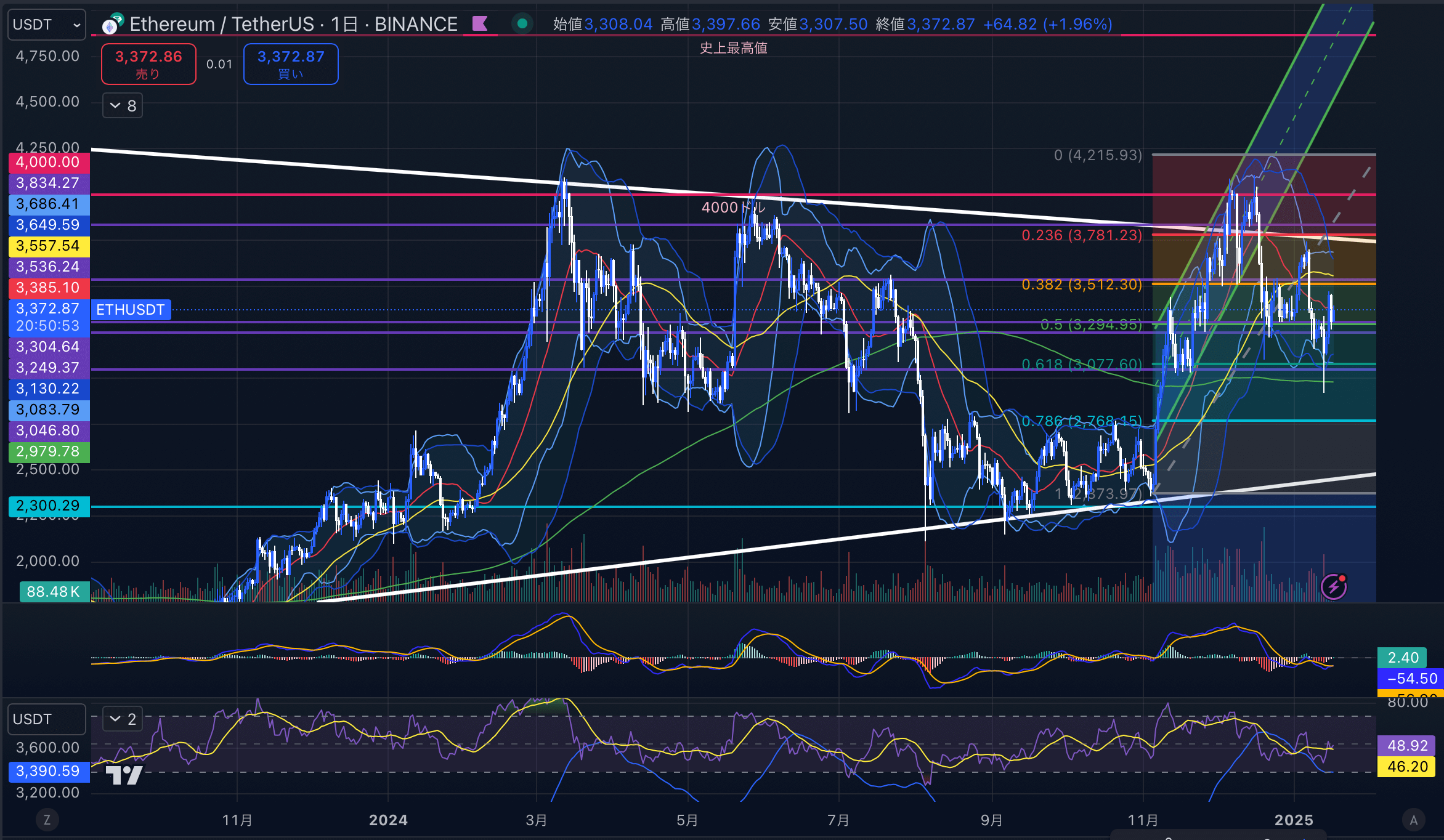This screenshot has height=840, width=1444.
Task: Click the 3月 label on time axis
Action: coord(537,820)
